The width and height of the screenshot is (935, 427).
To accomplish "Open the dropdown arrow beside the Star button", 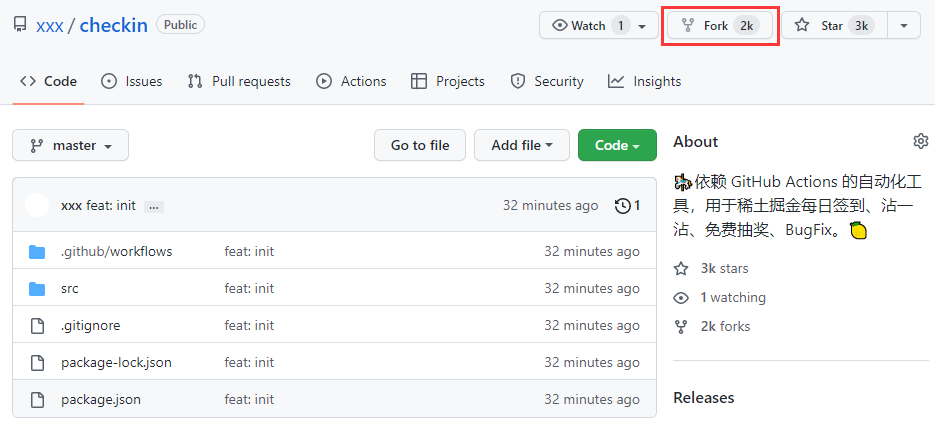I will point(904,26).
